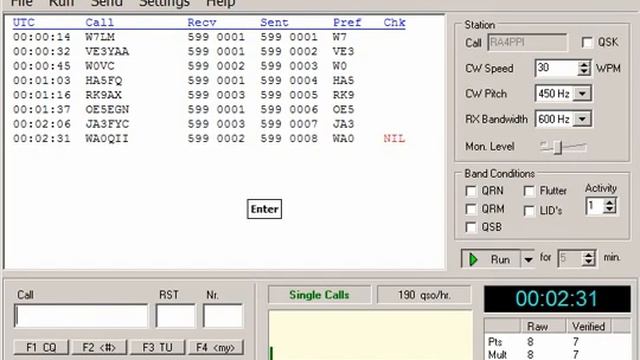Click the UTC column header
The width and height of the screenshot is (640, 360).
24,22
